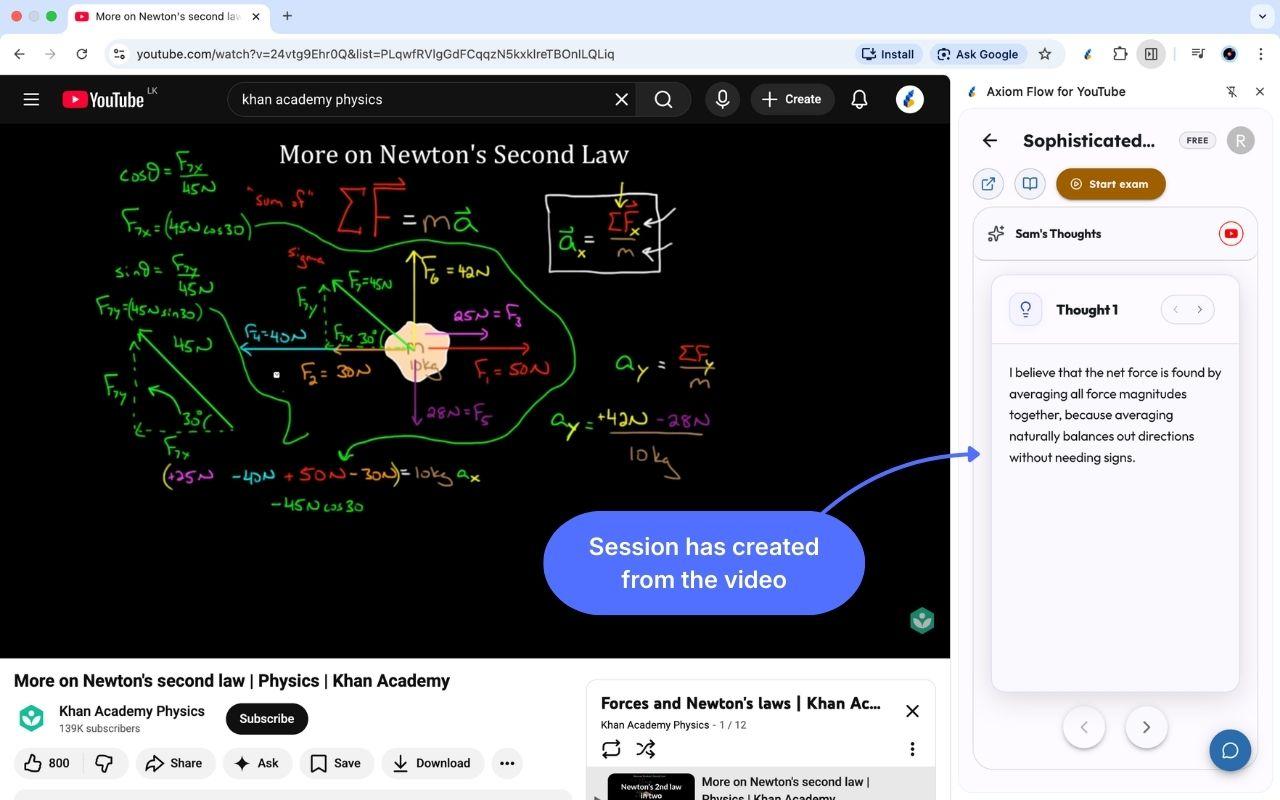Select the Newton's second law browser tab
This screenshot has width=1280, height=800.
pos(160,16)
